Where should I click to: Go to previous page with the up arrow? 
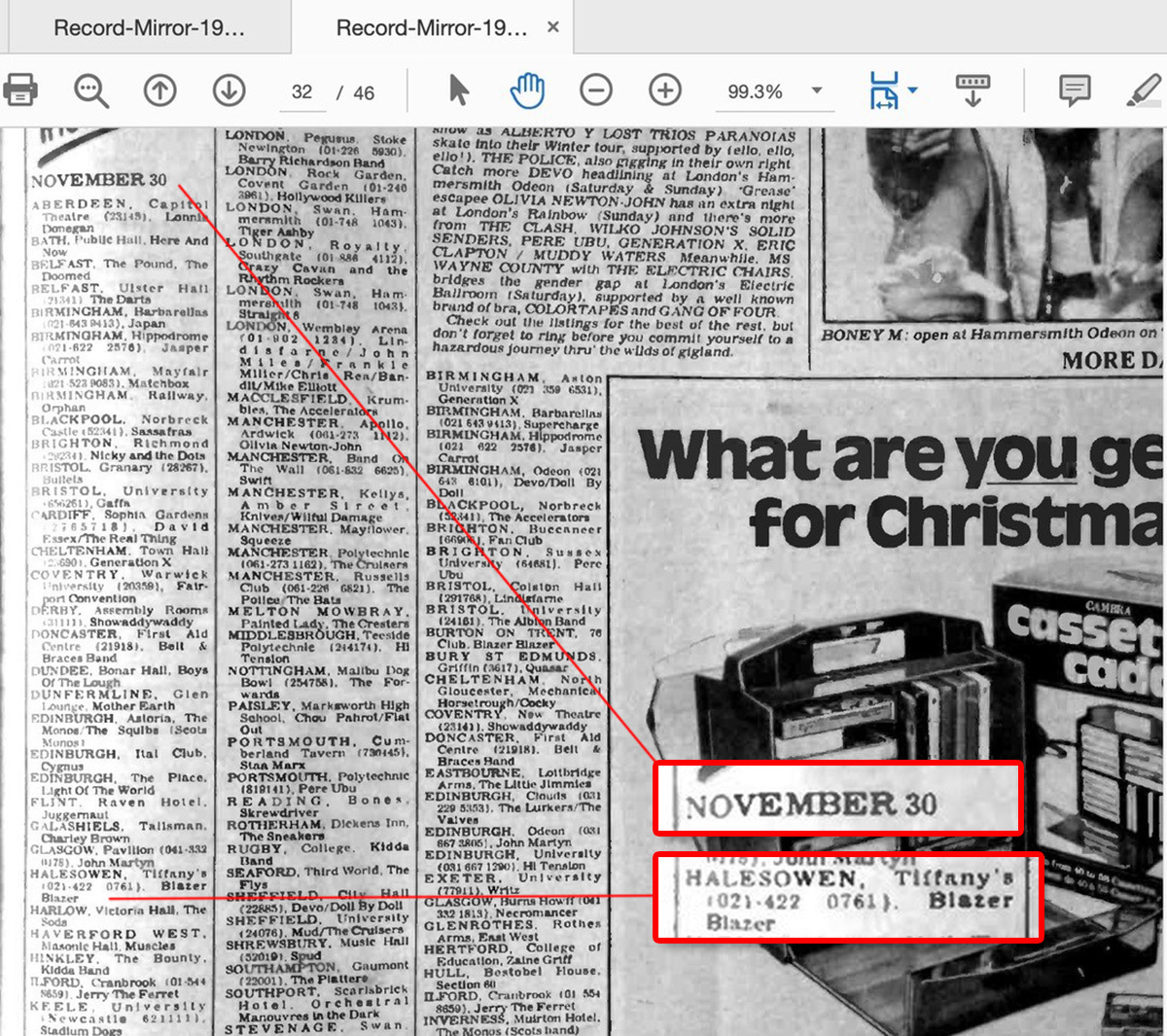(x=159, y=91)
